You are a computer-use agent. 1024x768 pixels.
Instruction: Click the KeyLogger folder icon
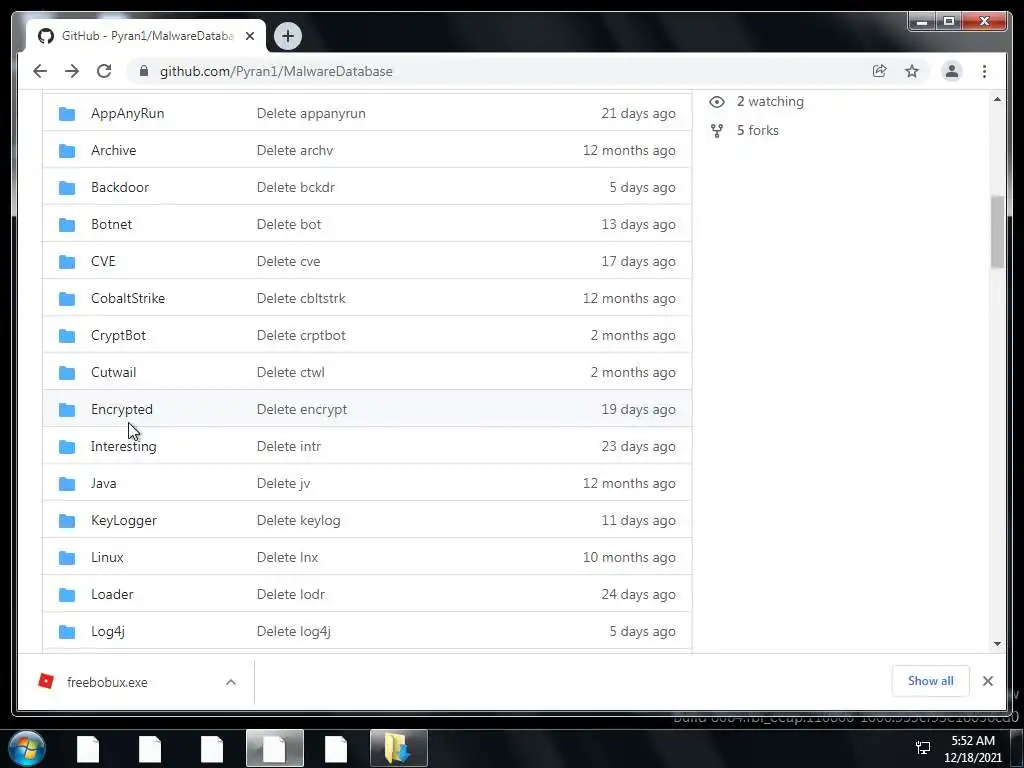click(67, 521)
